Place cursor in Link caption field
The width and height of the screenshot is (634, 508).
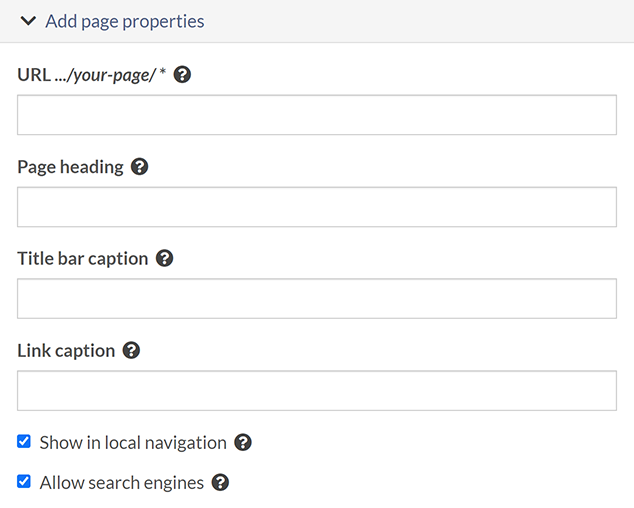(316, 391)
